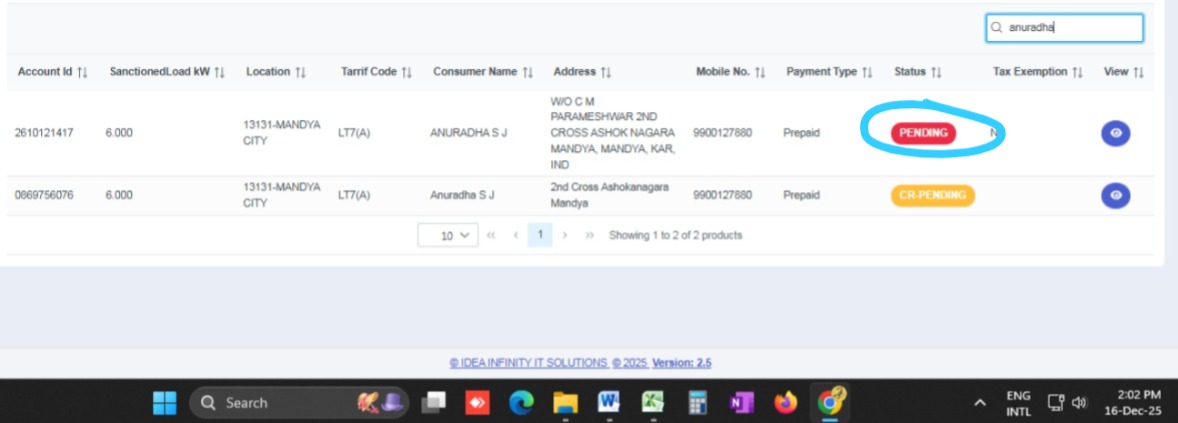
Task: Open Calculator from the taskbar
Action: point(697,403)
